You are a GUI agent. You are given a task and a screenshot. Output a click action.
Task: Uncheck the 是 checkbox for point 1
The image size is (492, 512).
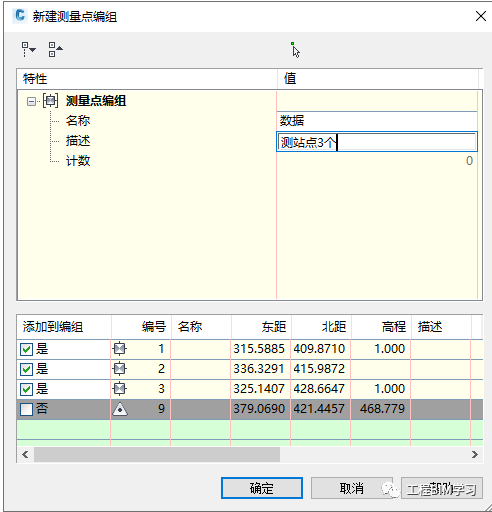pyautogui.click(x=26, y=349)
